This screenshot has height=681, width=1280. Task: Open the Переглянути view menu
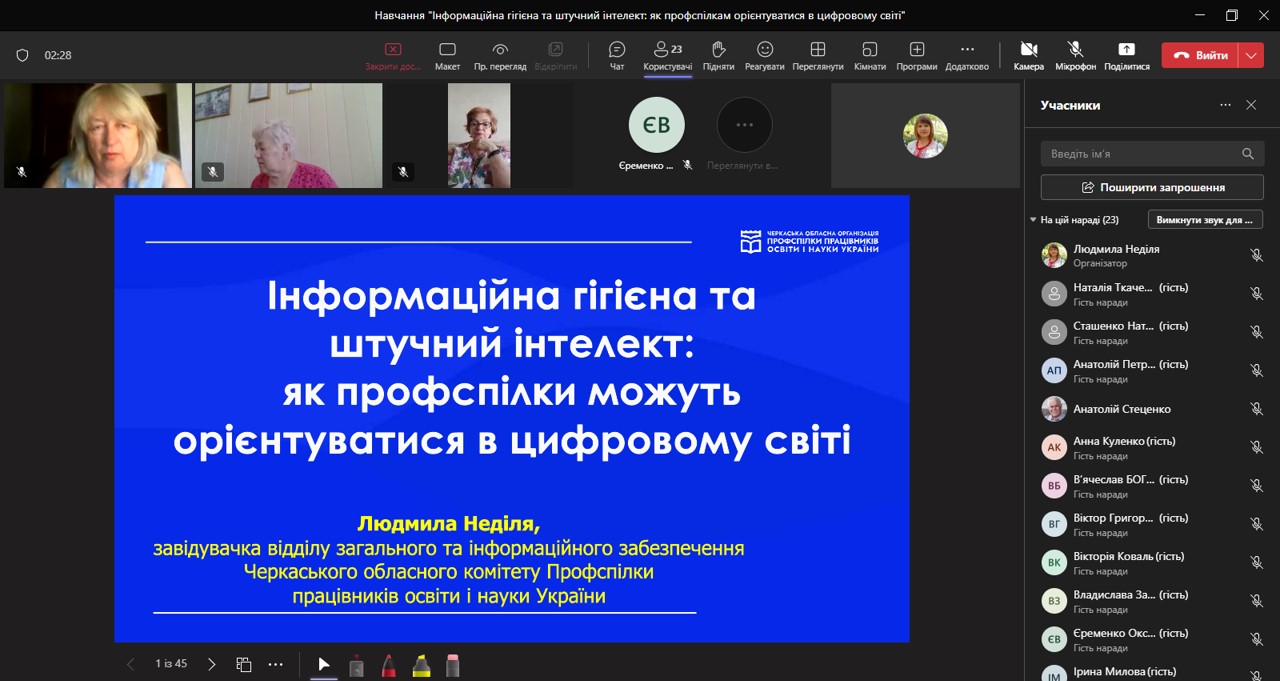pos(817,56)
